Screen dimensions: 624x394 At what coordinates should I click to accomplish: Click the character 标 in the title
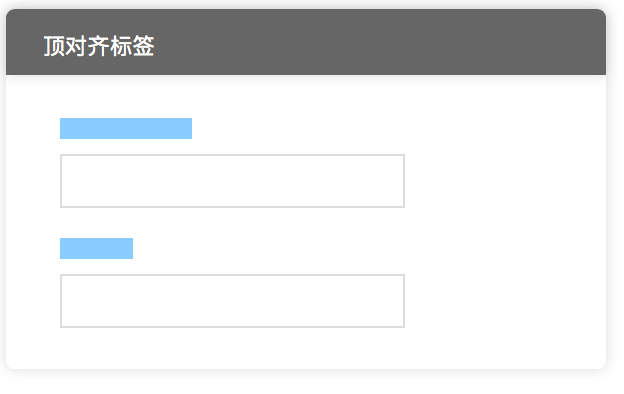click(x=121, y=46)
